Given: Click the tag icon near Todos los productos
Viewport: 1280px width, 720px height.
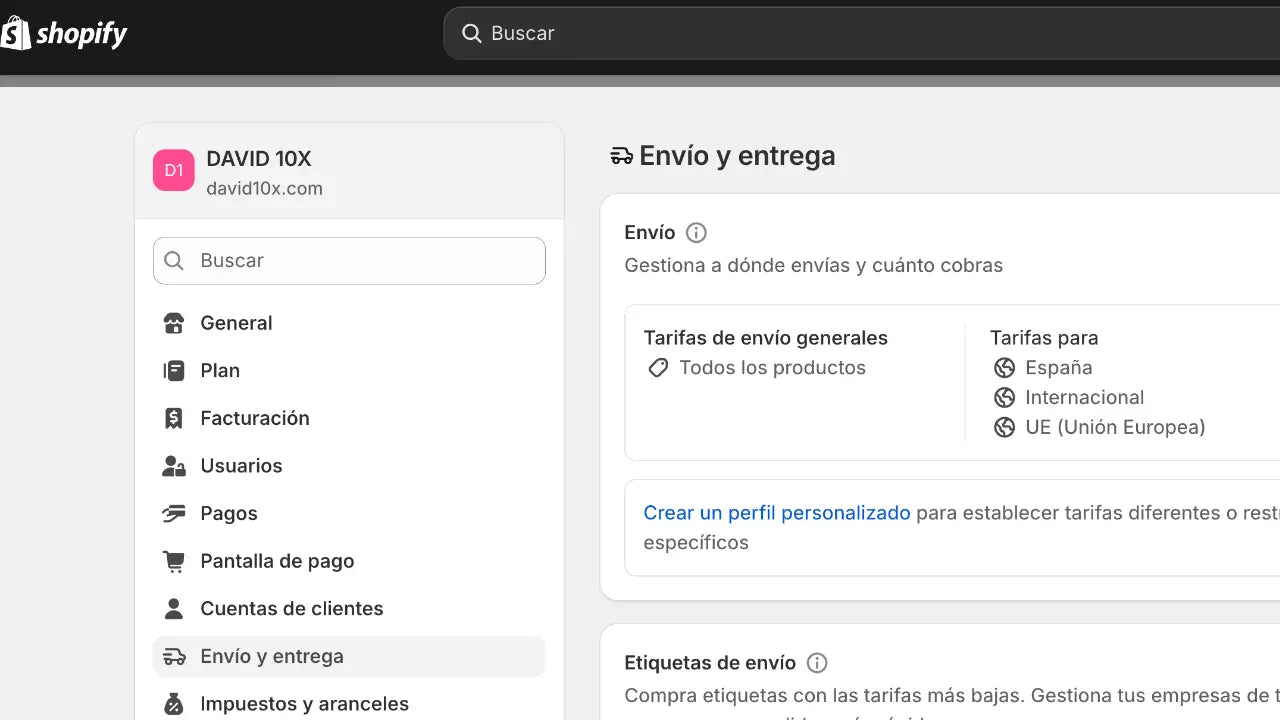Looking at the screenshot, I should pyautogui.click(x=657, y=367).
